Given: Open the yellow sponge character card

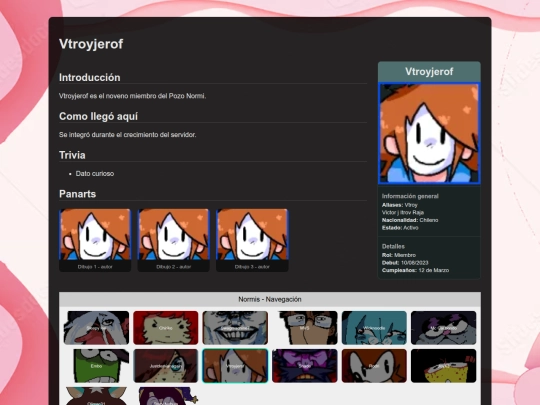Looking at the screenshot, I should tap(444, 366).
